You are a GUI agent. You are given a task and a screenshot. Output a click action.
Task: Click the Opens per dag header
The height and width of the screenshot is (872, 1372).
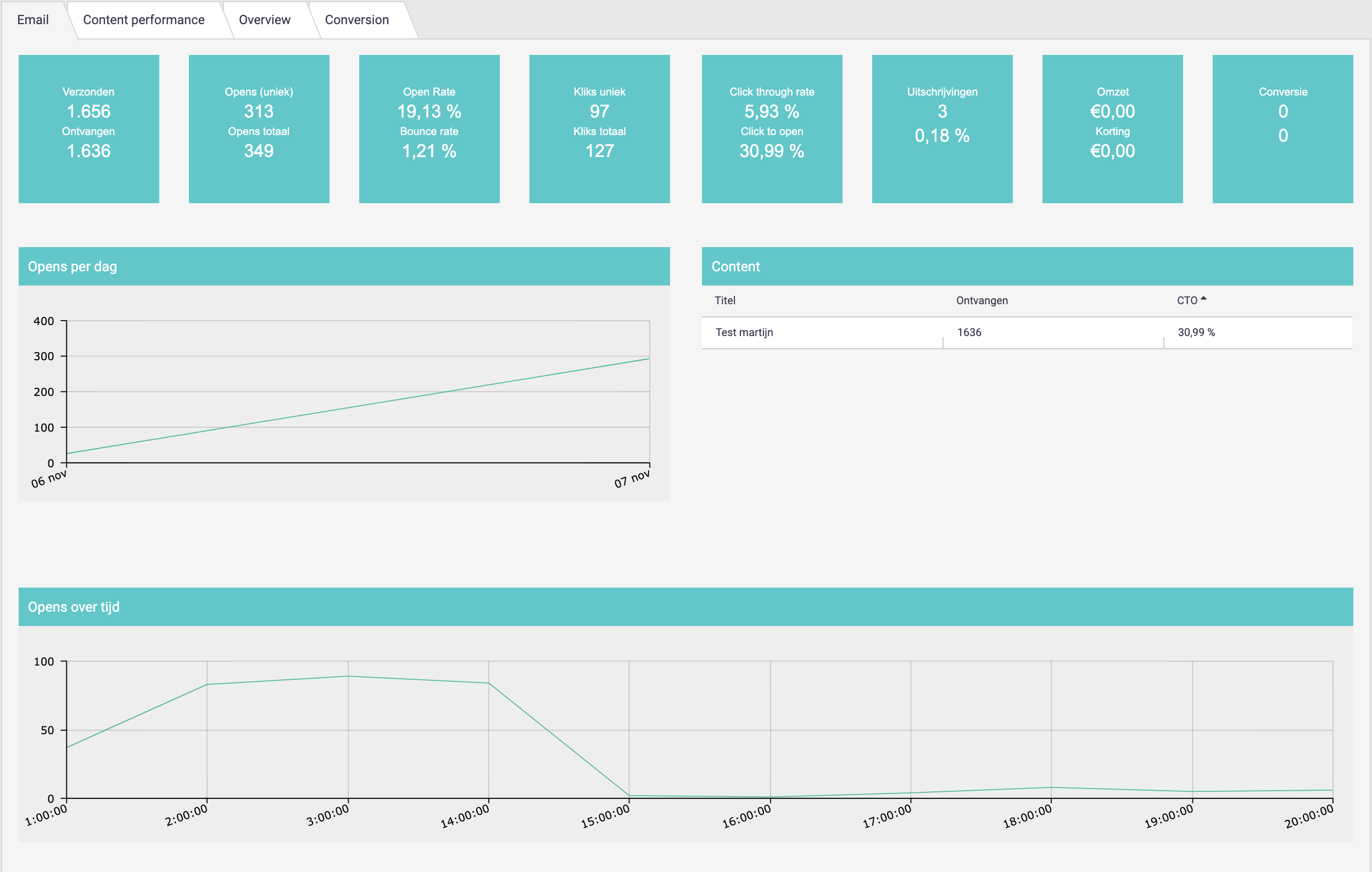[x=344, y=266]
